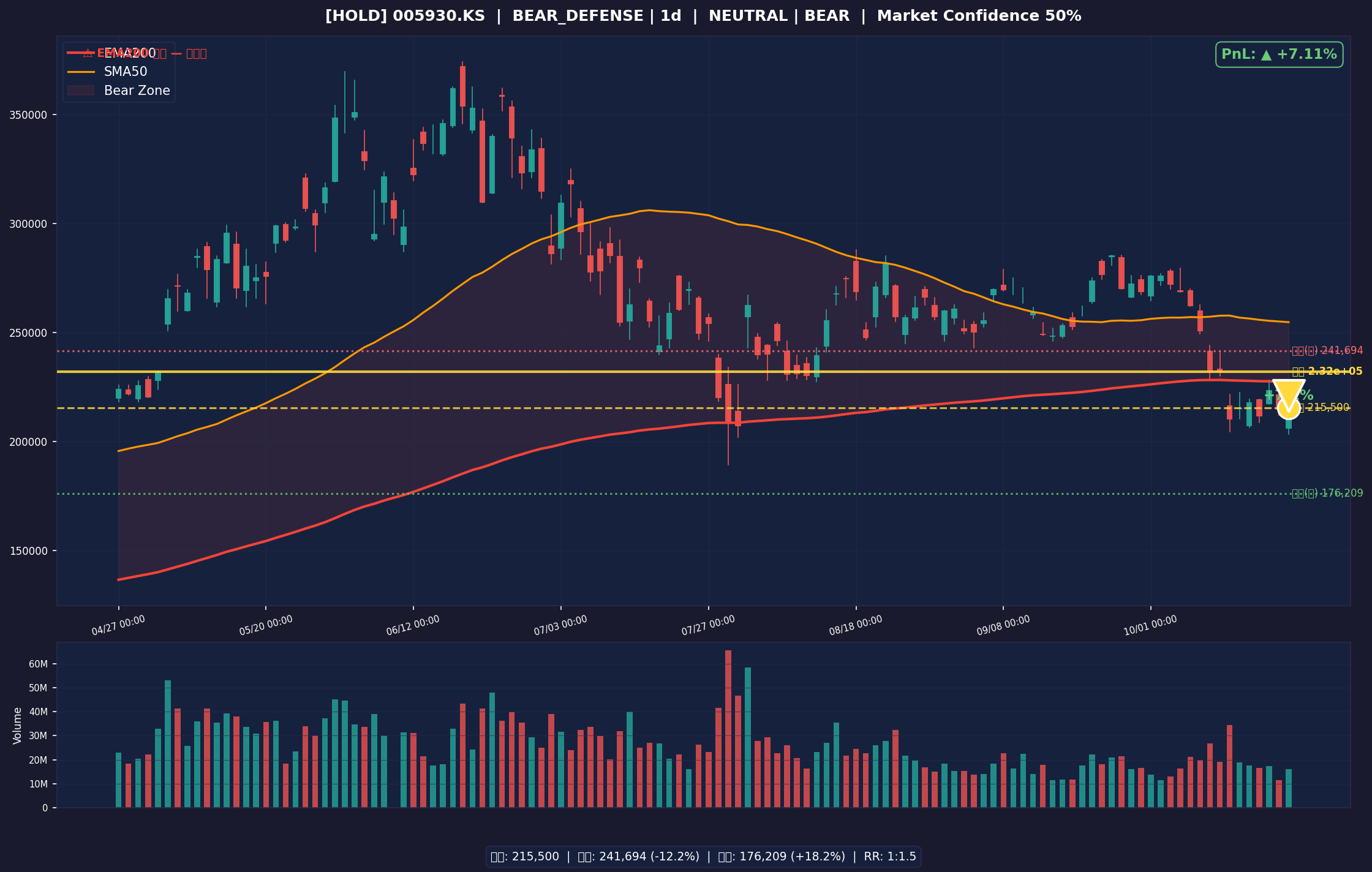The height and width of the screenshot is (872, 1372).
Task: Click the tallest red volume bar
Action: (x=728, y=729)
